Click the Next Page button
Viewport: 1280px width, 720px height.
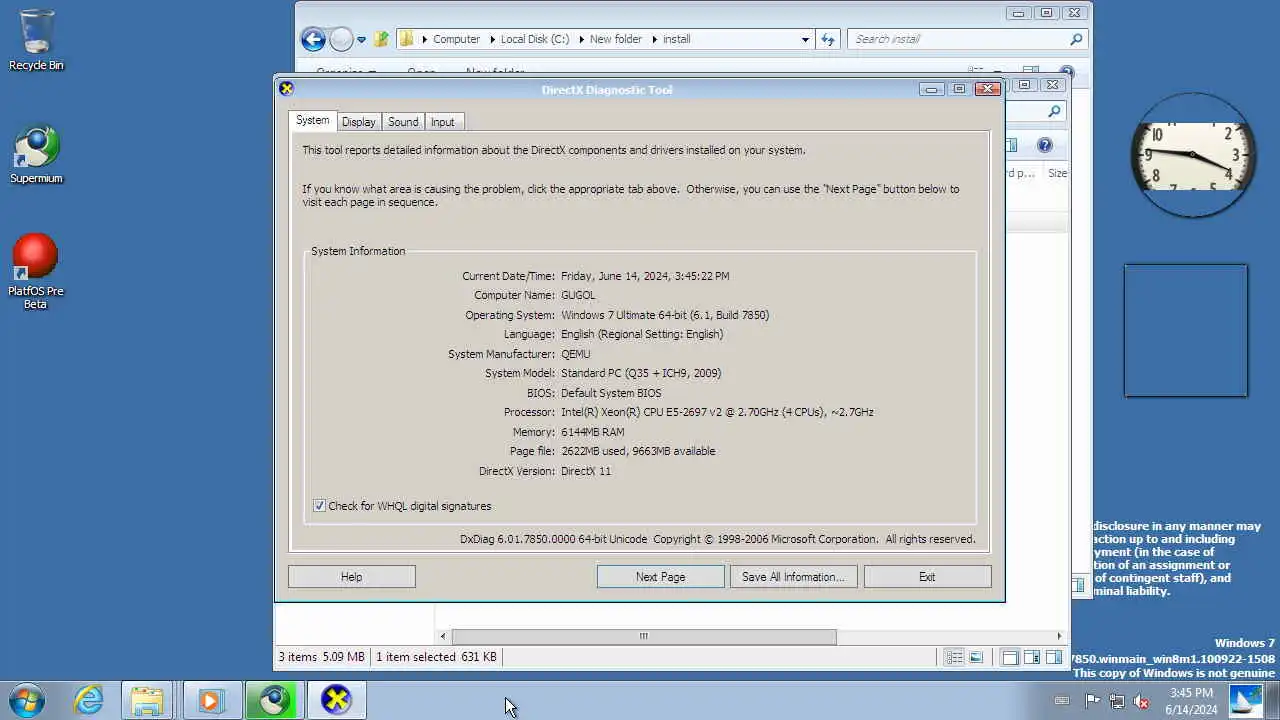coord(660,577)
